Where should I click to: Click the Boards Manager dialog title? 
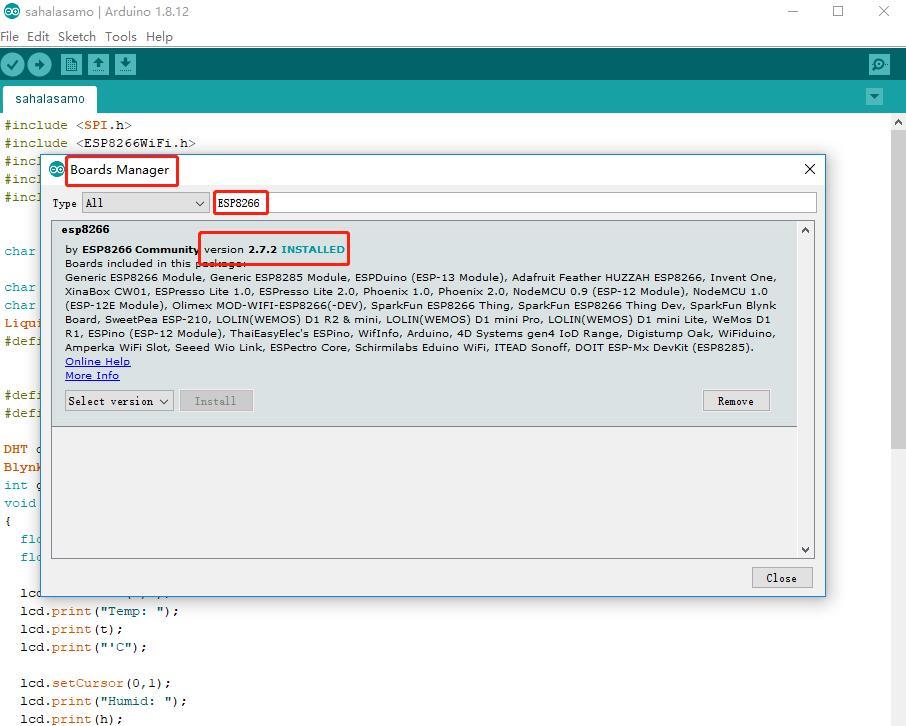120,170
